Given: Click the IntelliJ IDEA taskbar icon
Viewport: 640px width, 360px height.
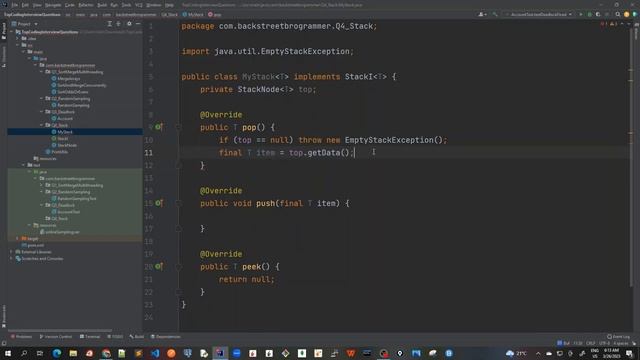Looking at the screenshot, I should click(x=220, y=353).
